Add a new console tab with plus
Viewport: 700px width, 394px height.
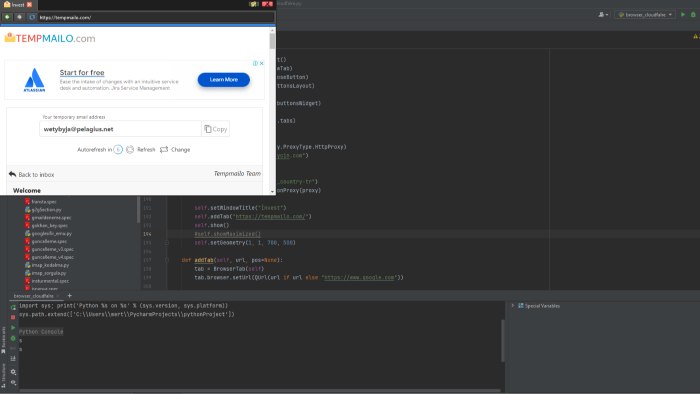[69, 295]
